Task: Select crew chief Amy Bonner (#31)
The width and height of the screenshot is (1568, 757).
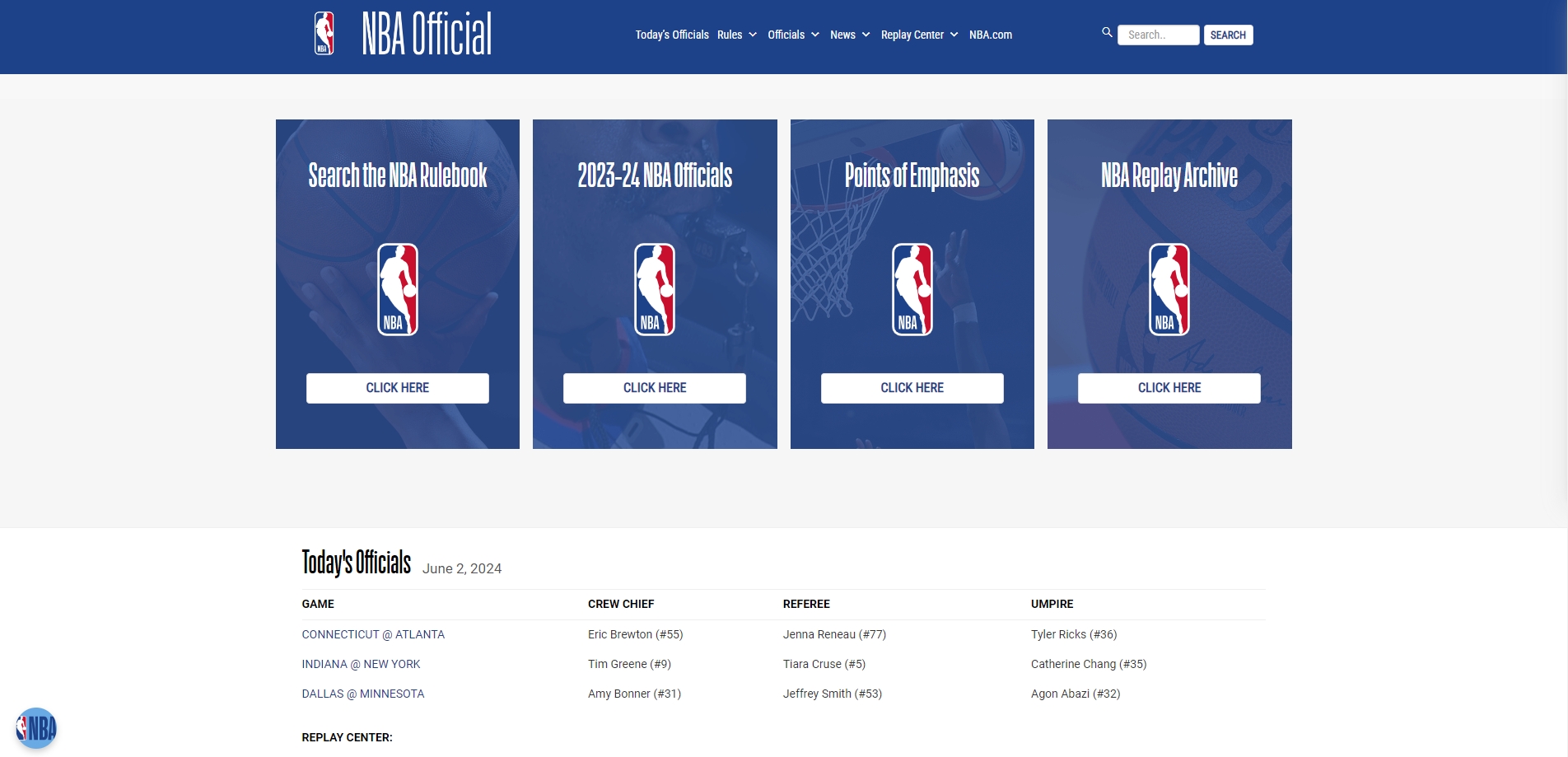Action: (x=634, y=694)
